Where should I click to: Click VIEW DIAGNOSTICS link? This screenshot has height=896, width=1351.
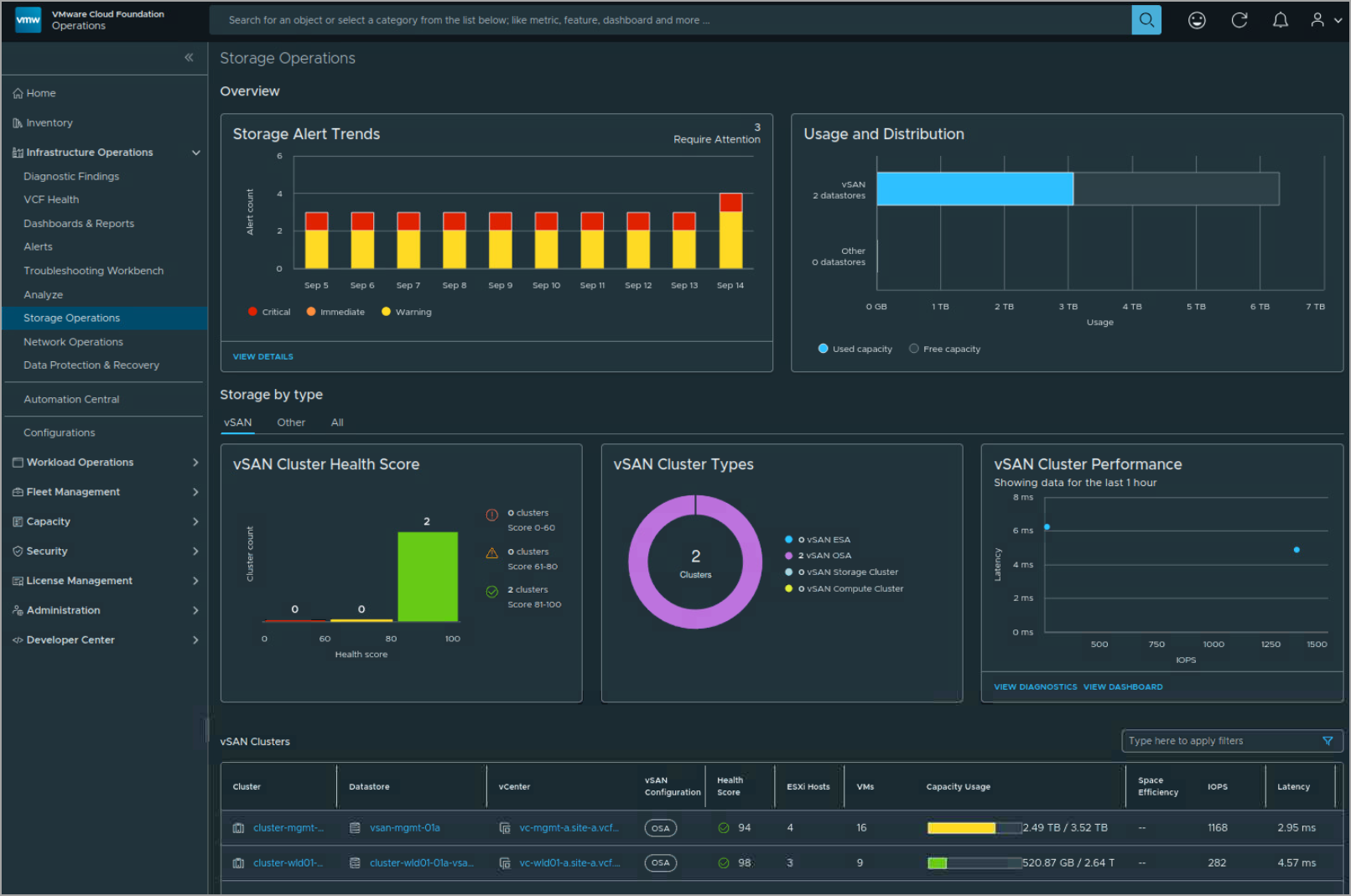click(x=1036, y=687)
